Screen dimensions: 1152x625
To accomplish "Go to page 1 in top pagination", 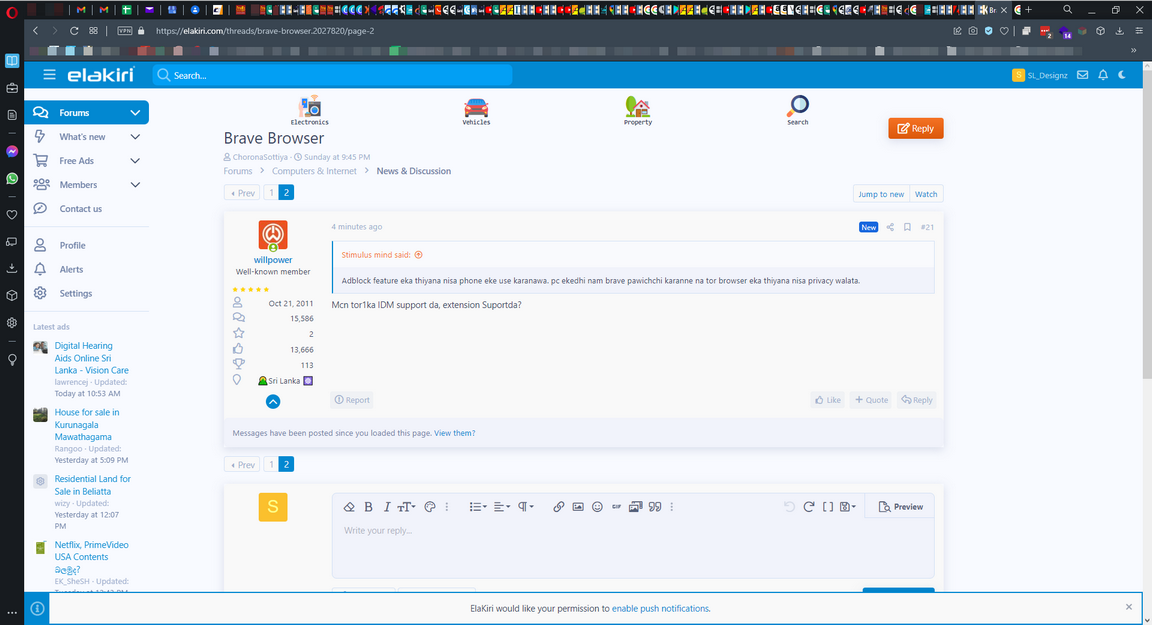I will pos(271,192).
